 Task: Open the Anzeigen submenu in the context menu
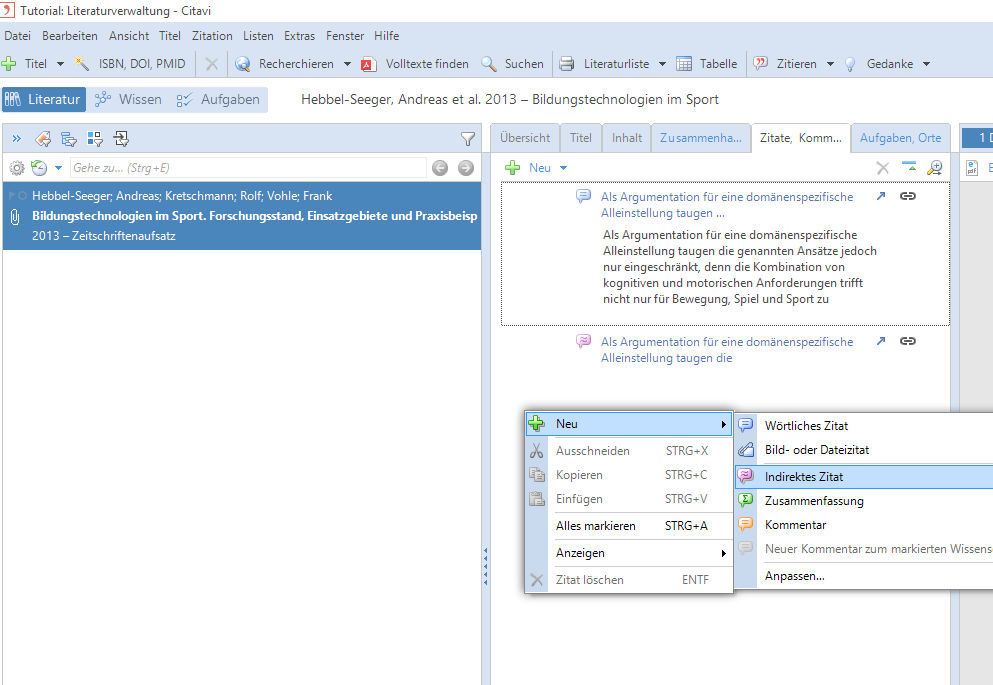coord(629,553)
